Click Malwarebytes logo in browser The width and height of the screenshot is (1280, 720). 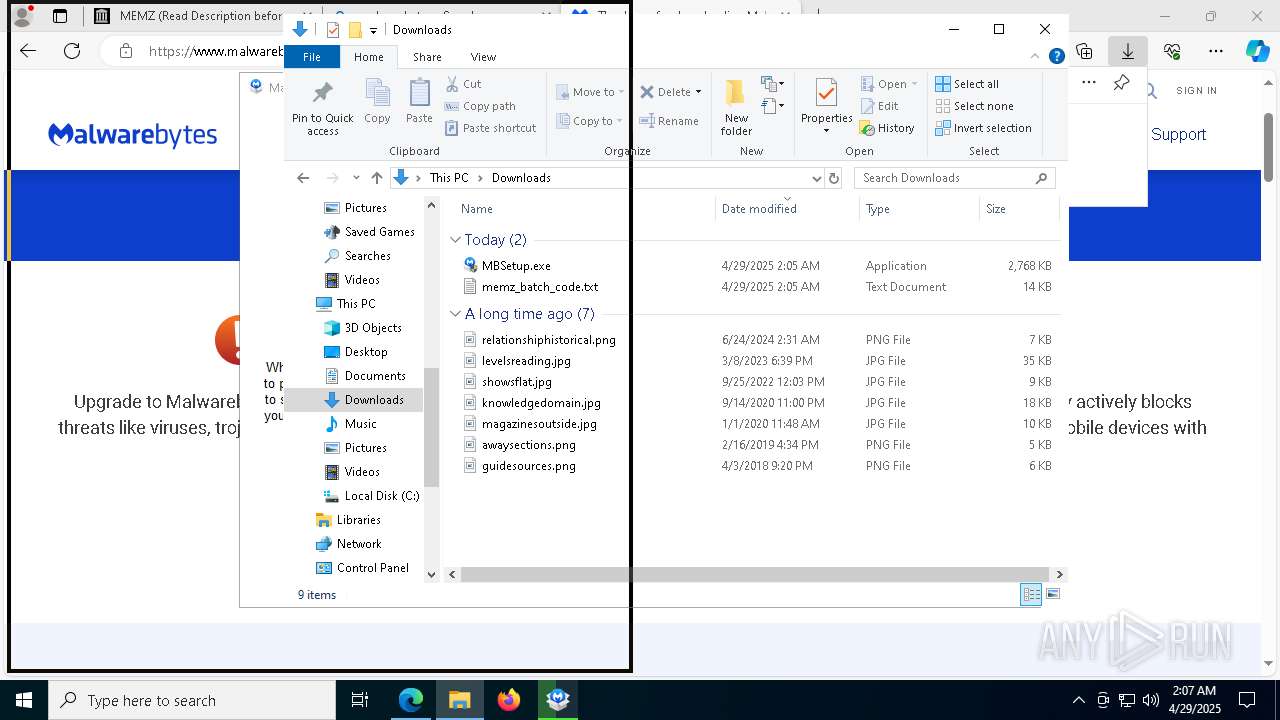click(x=132, y=134)
